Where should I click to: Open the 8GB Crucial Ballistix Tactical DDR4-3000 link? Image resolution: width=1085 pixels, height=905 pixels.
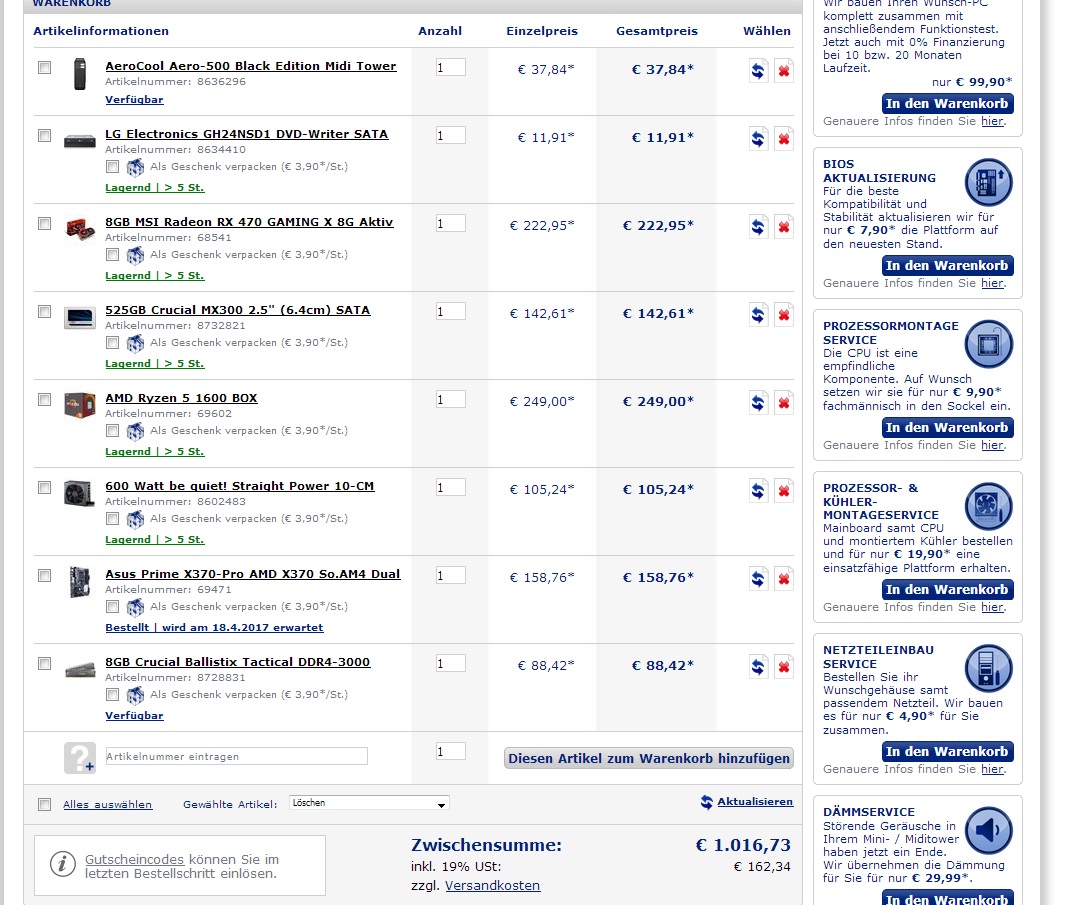[x=237, y=662]
